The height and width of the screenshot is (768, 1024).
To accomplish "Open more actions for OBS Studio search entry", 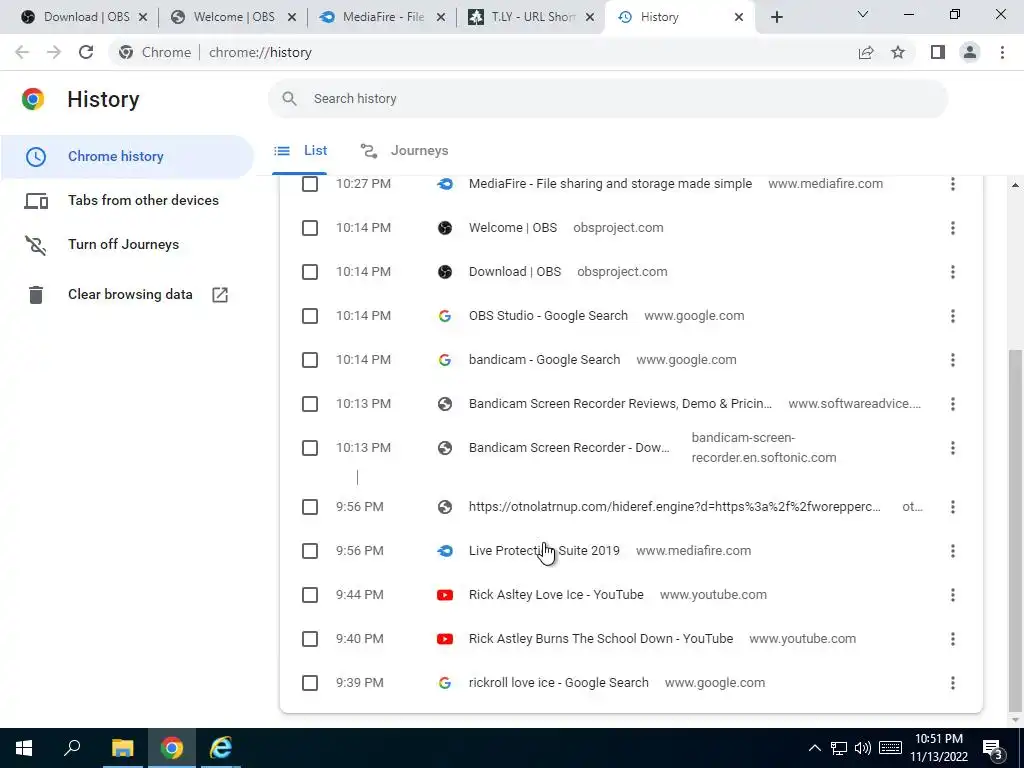I will 952,316.
